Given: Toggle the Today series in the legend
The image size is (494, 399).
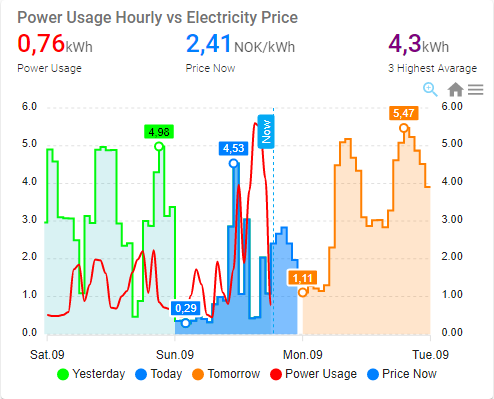Looking at the screenshot, I should (x=159, y=374).
